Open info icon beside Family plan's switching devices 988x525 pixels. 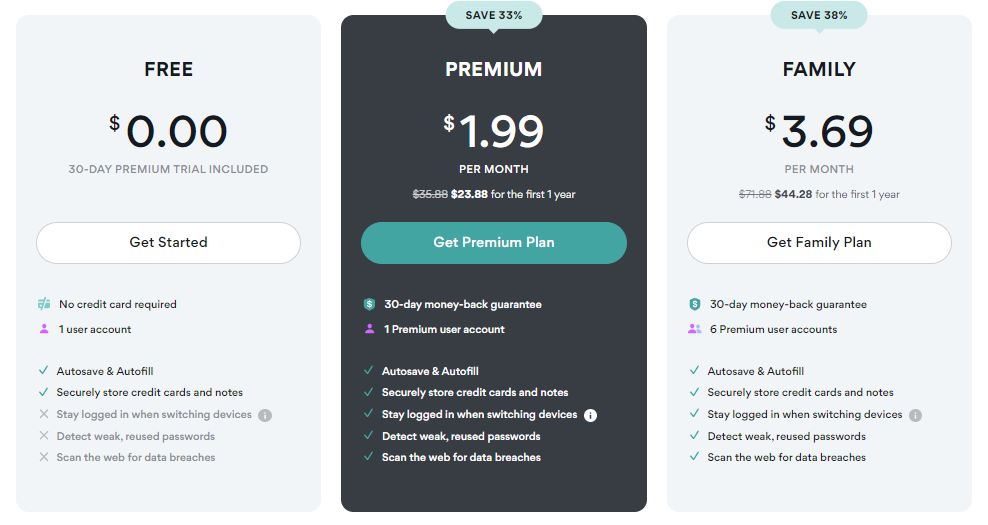[916, 415]
